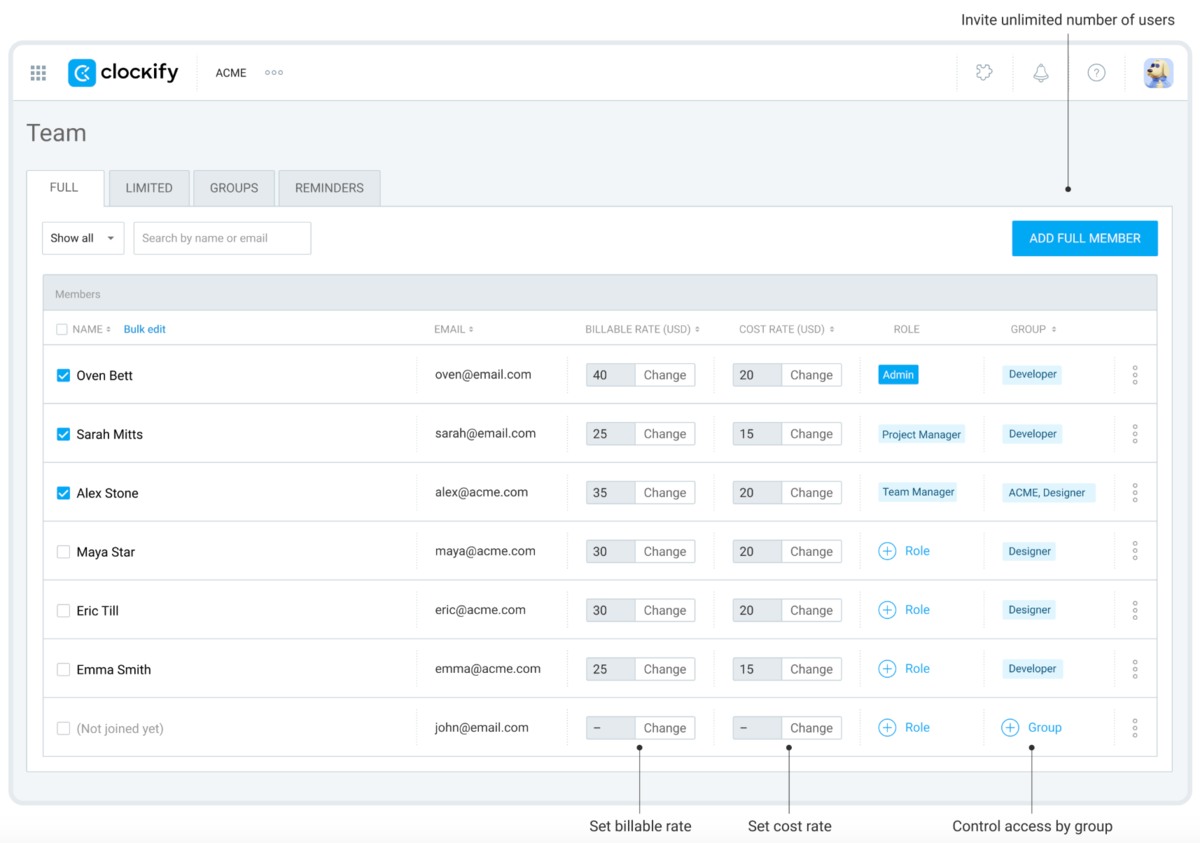The width and height of the screenshot is (1200, 843).
Task: Open the puzzle-piece integrations icon
Action: (x=984, y=73)
